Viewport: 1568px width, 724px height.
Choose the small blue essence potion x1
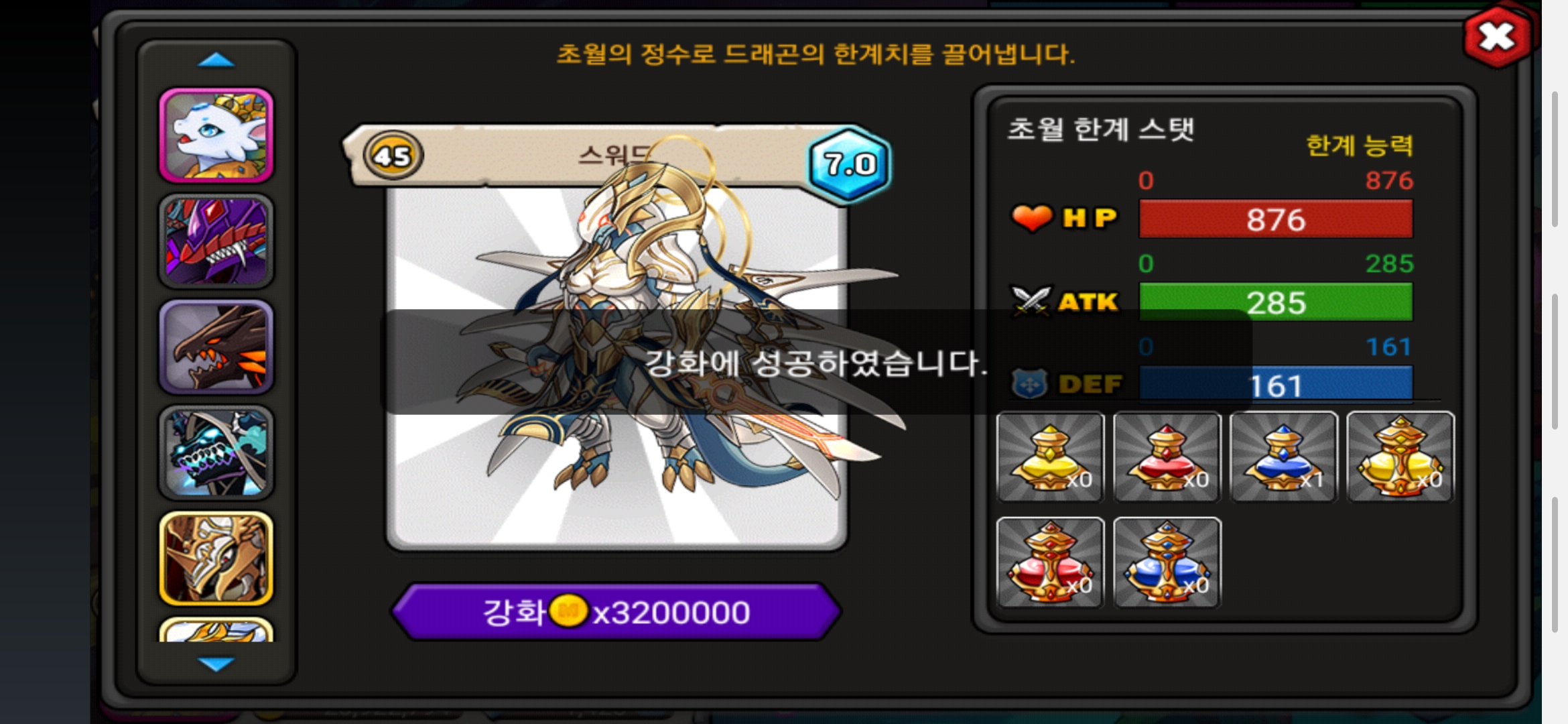(x=1283, y=457)
